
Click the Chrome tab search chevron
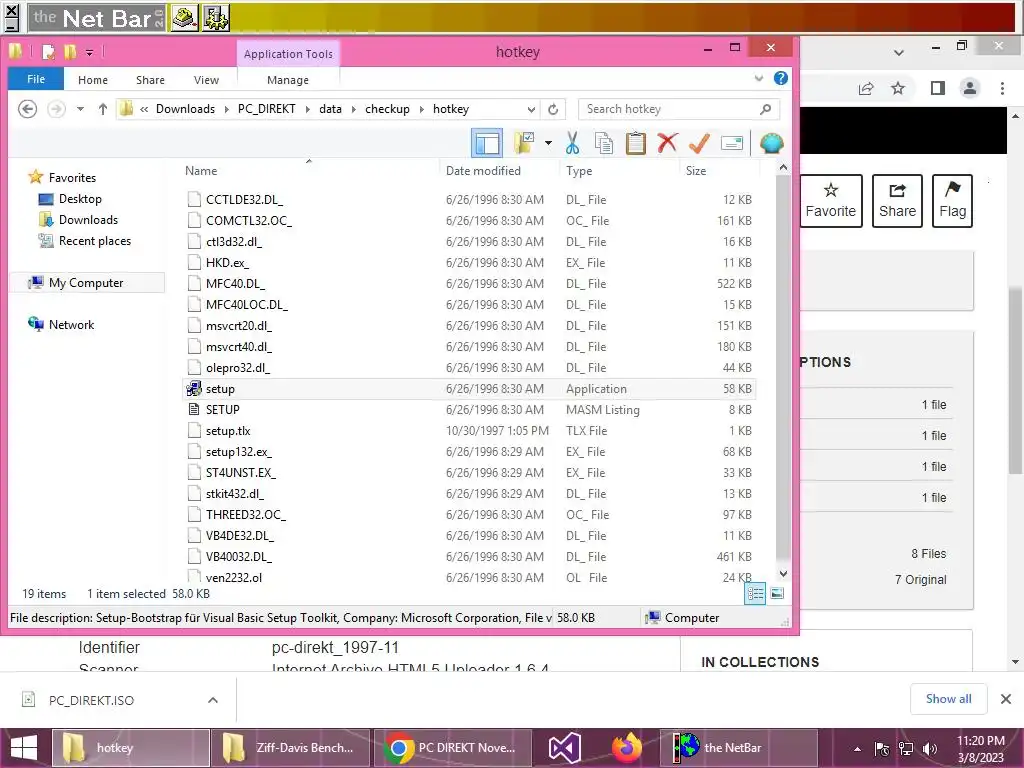pos(899,52)
